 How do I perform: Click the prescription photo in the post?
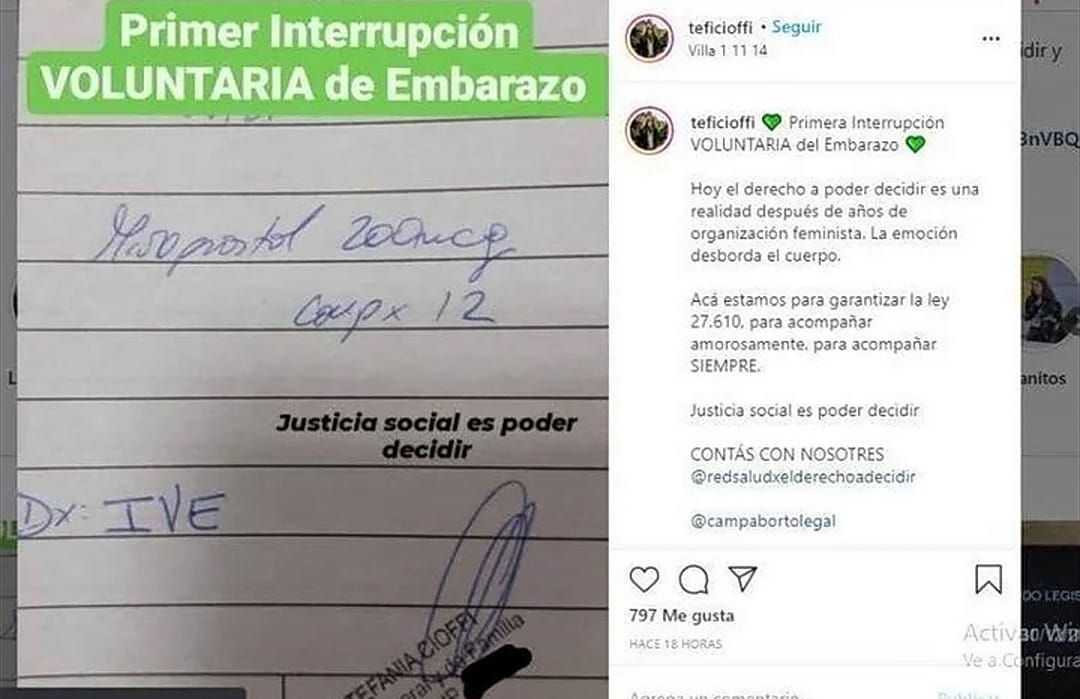click(x=313, y=350)
